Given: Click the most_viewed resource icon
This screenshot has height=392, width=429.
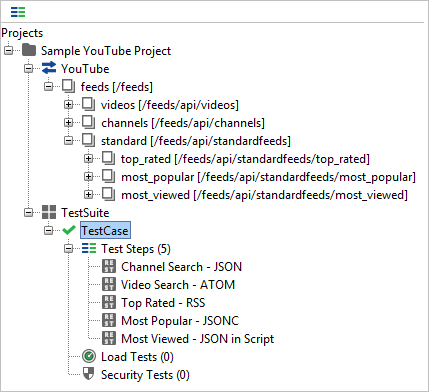Looking at the screenshot, I should pos(109,194).
